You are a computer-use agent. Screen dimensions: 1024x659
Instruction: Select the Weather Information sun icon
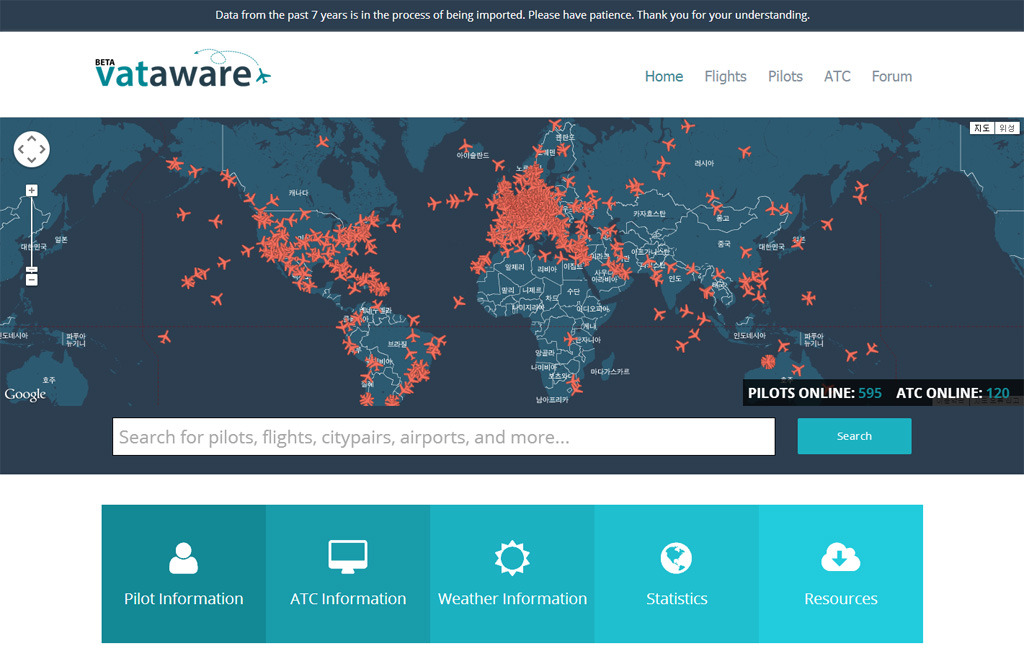tap(512, 558)
